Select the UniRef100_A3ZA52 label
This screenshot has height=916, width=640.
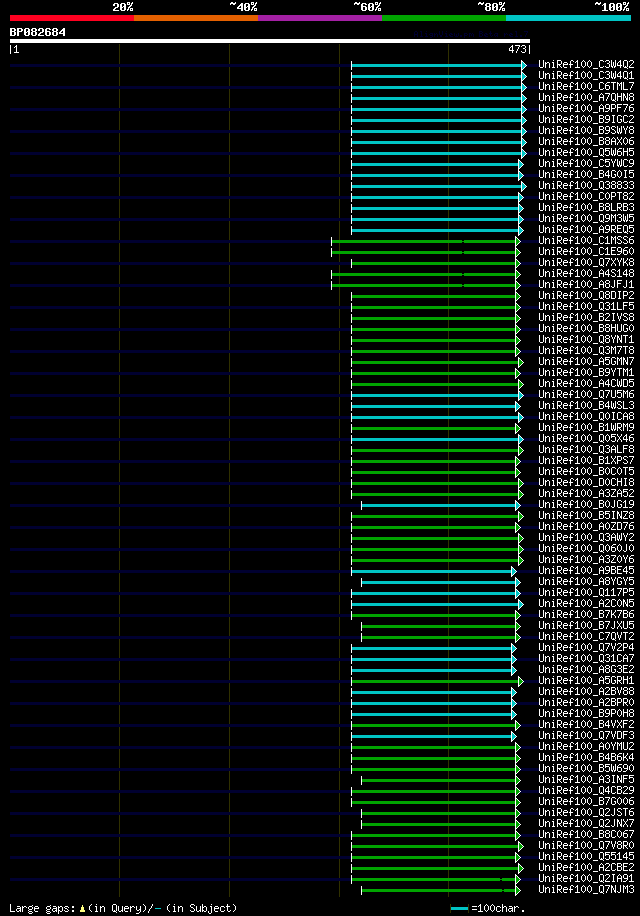click(586, 494)
